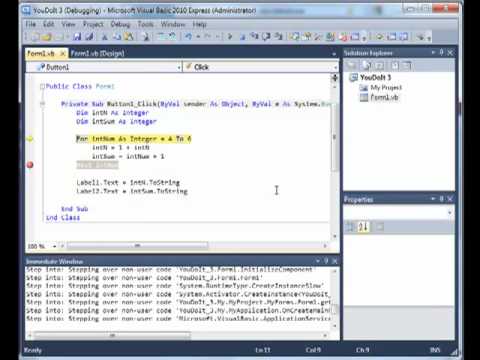The height and width of the screenshot is (360, 480).
Task: Toggle the red breakpoint on the Next line
Action: [x=30, y=165]
